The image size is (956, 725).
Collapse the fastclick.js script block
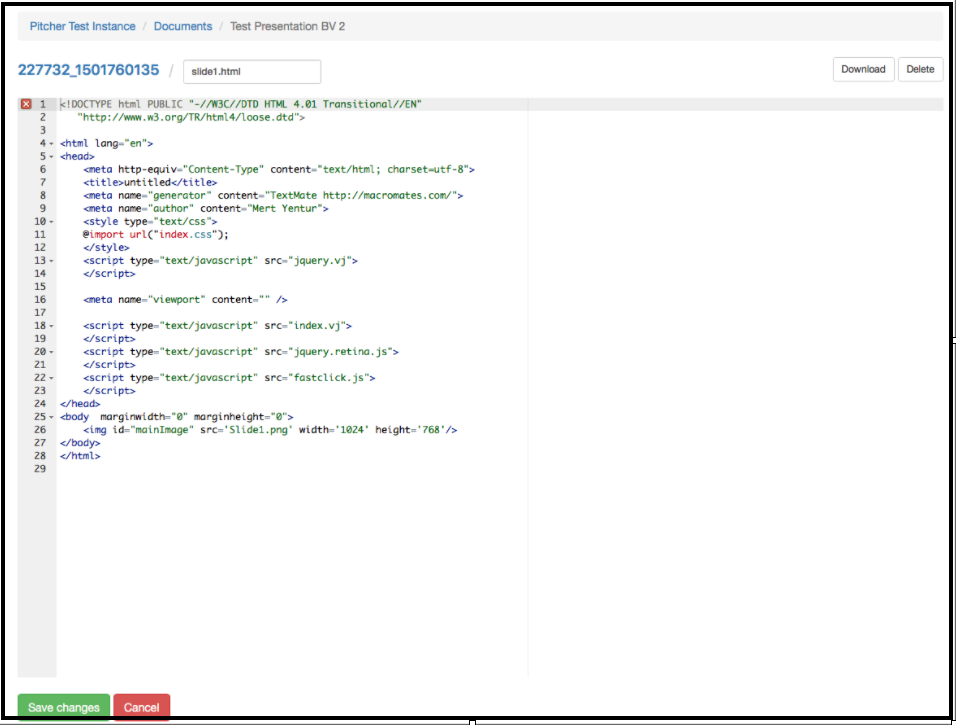tap(51, 377)
